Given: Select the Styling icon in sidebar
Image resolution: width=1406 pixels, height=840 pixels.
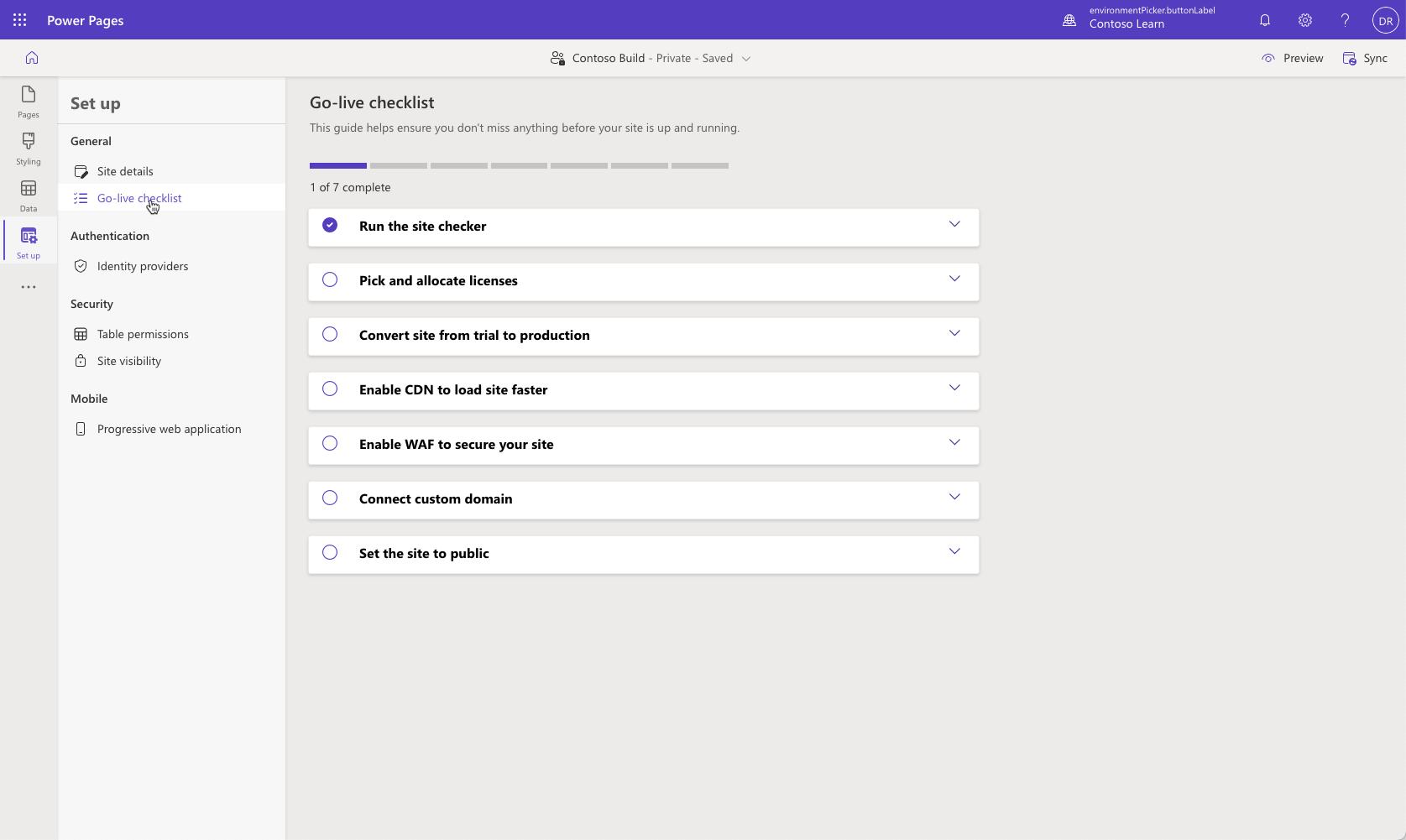Looking at the screenshot, I should (x=28, y=149).
